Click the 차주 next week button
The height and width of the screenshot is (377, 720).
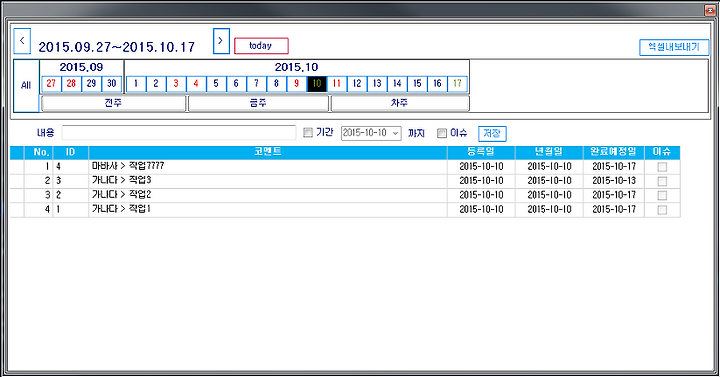[400, 103]
